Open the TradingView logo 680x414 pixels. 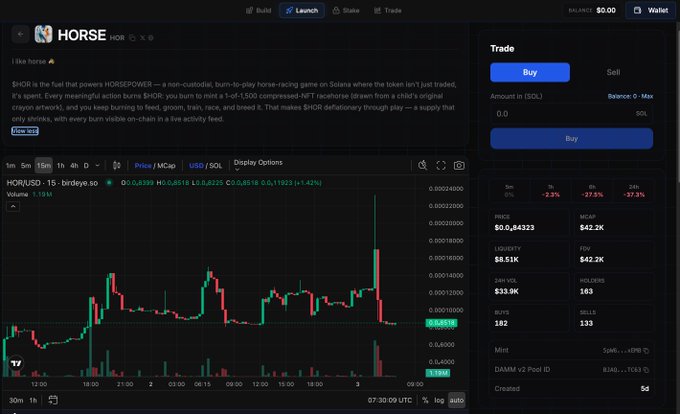16,363
